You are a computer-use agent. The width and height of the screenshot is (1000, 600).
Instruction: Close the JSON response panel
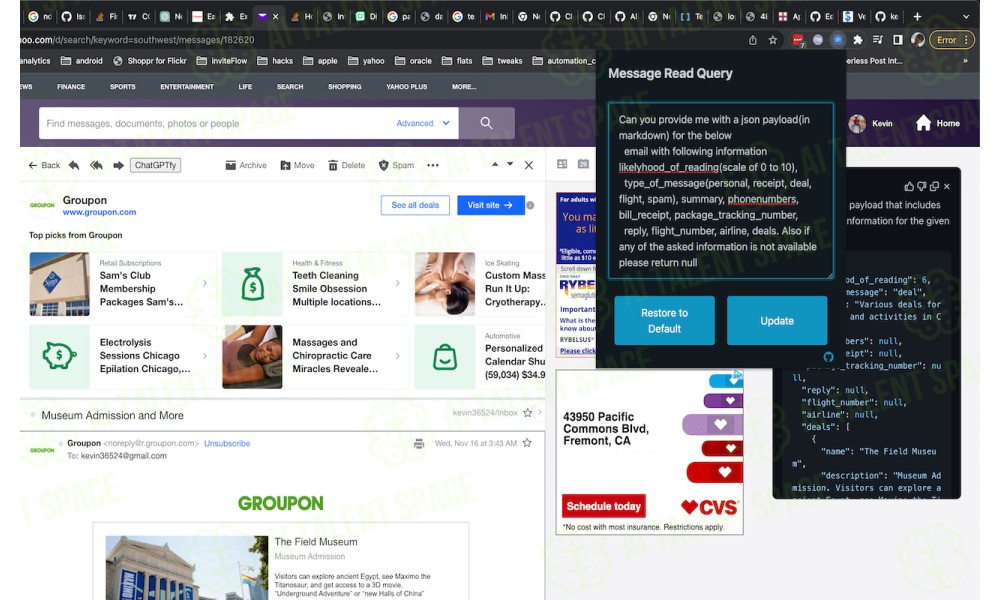tap(947, 186)
